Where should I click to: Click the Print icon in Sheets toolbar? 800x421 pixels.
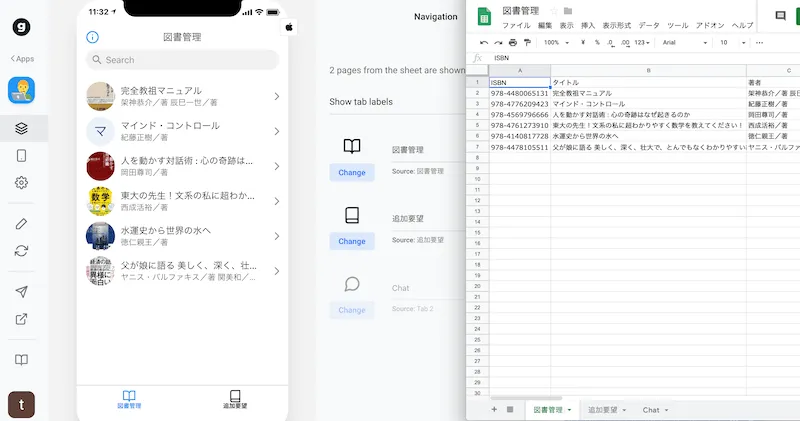pos(513,43)
